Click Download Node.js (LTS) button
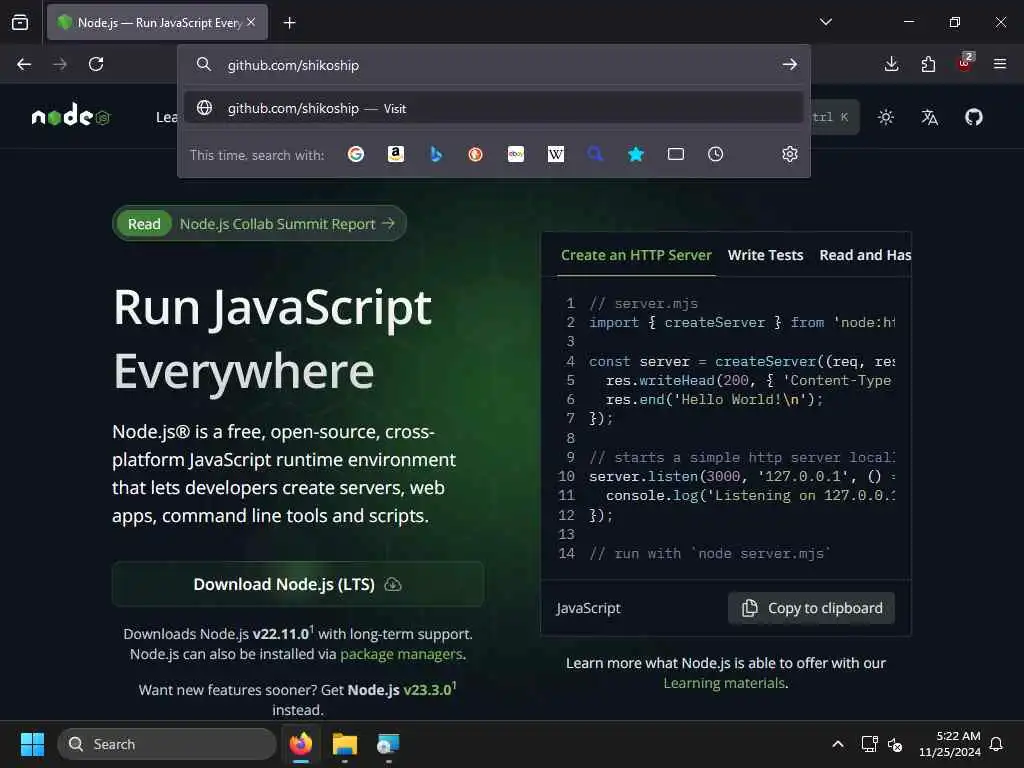 coord(298,584)
